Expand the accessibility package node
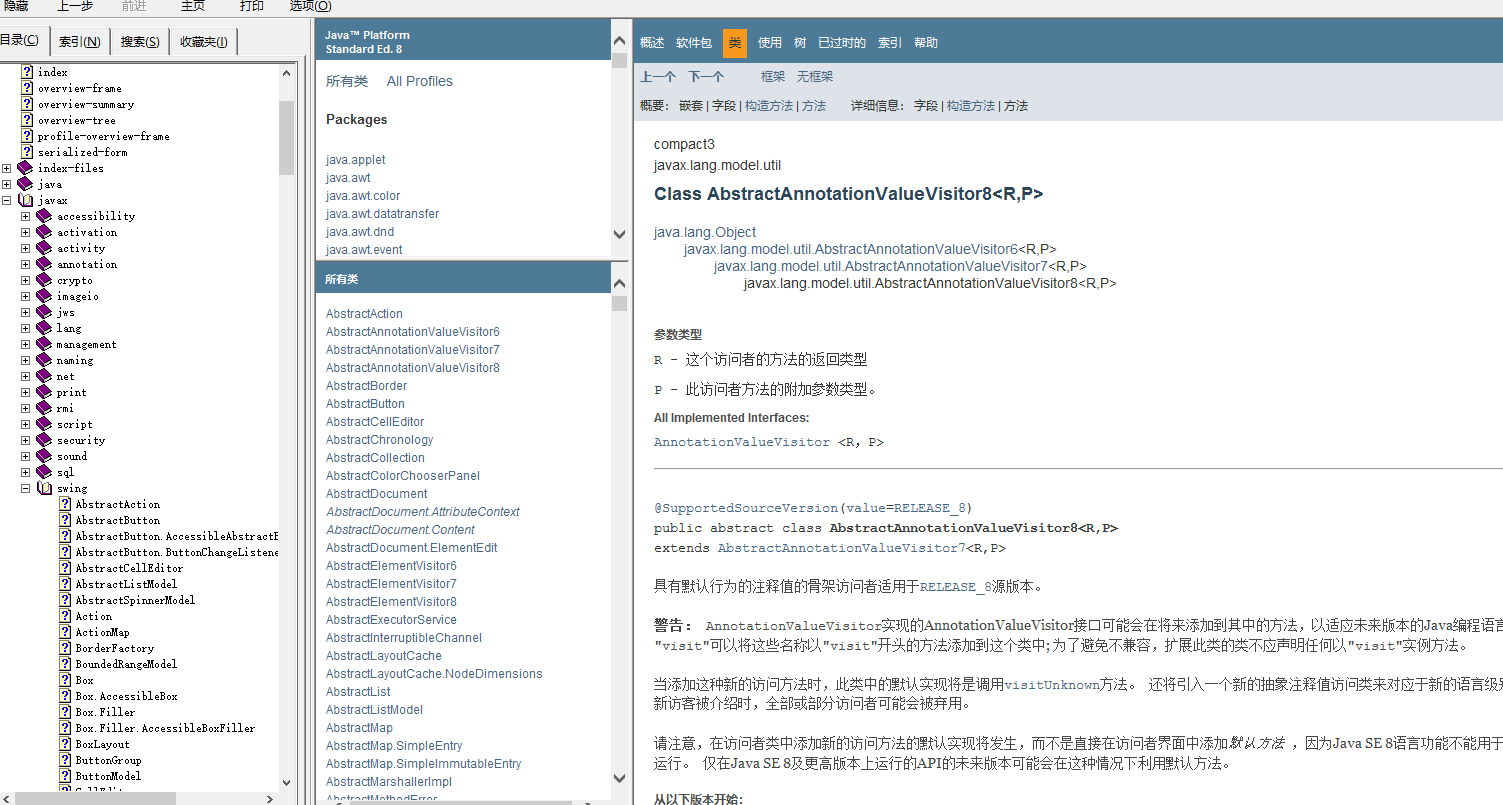This screenshot has height=805, width=1503. [26, 216]
